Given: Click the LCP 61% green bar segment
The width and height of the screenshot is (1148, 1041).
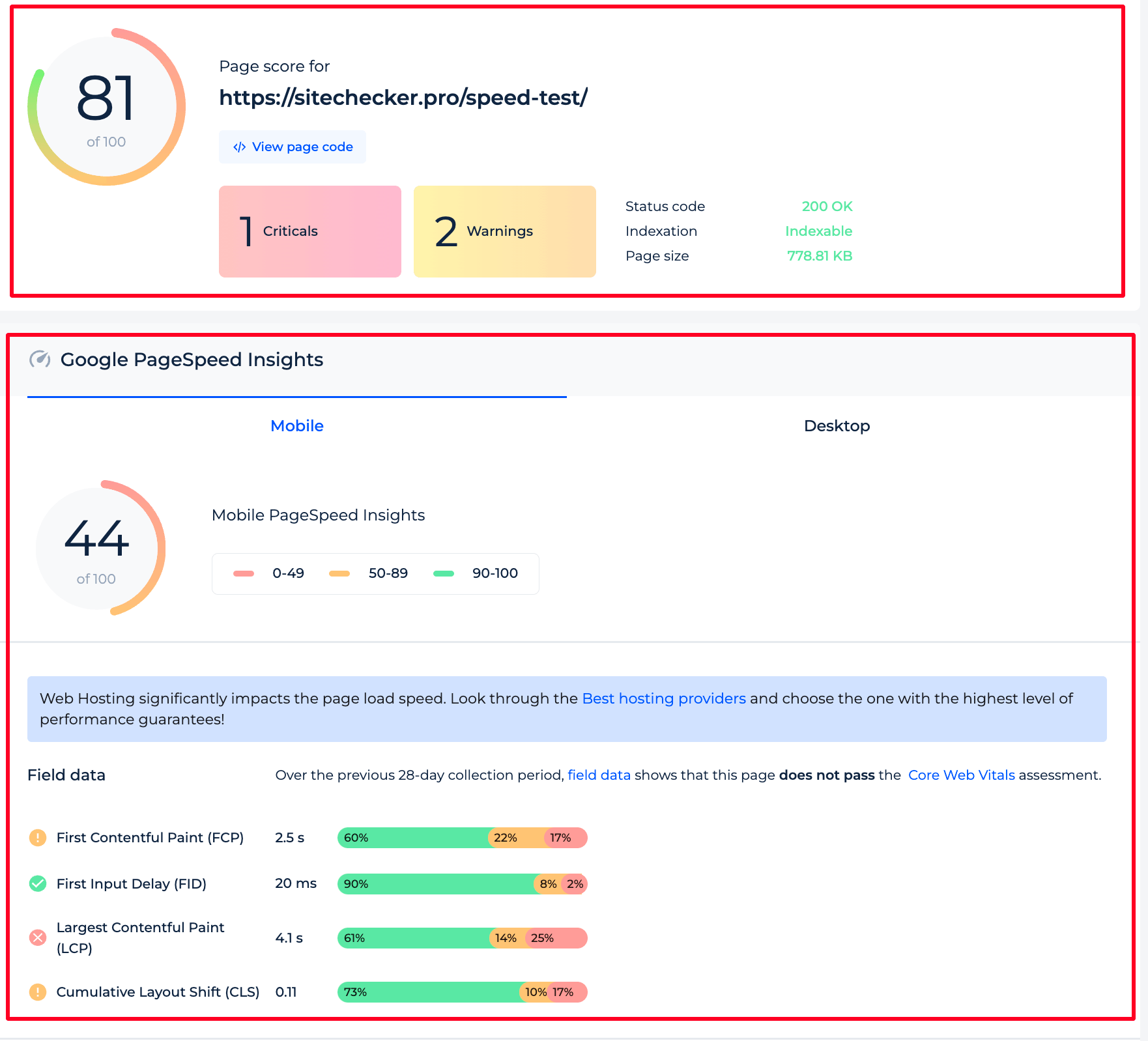Looking at the screenshot, I should pos(414,938).
